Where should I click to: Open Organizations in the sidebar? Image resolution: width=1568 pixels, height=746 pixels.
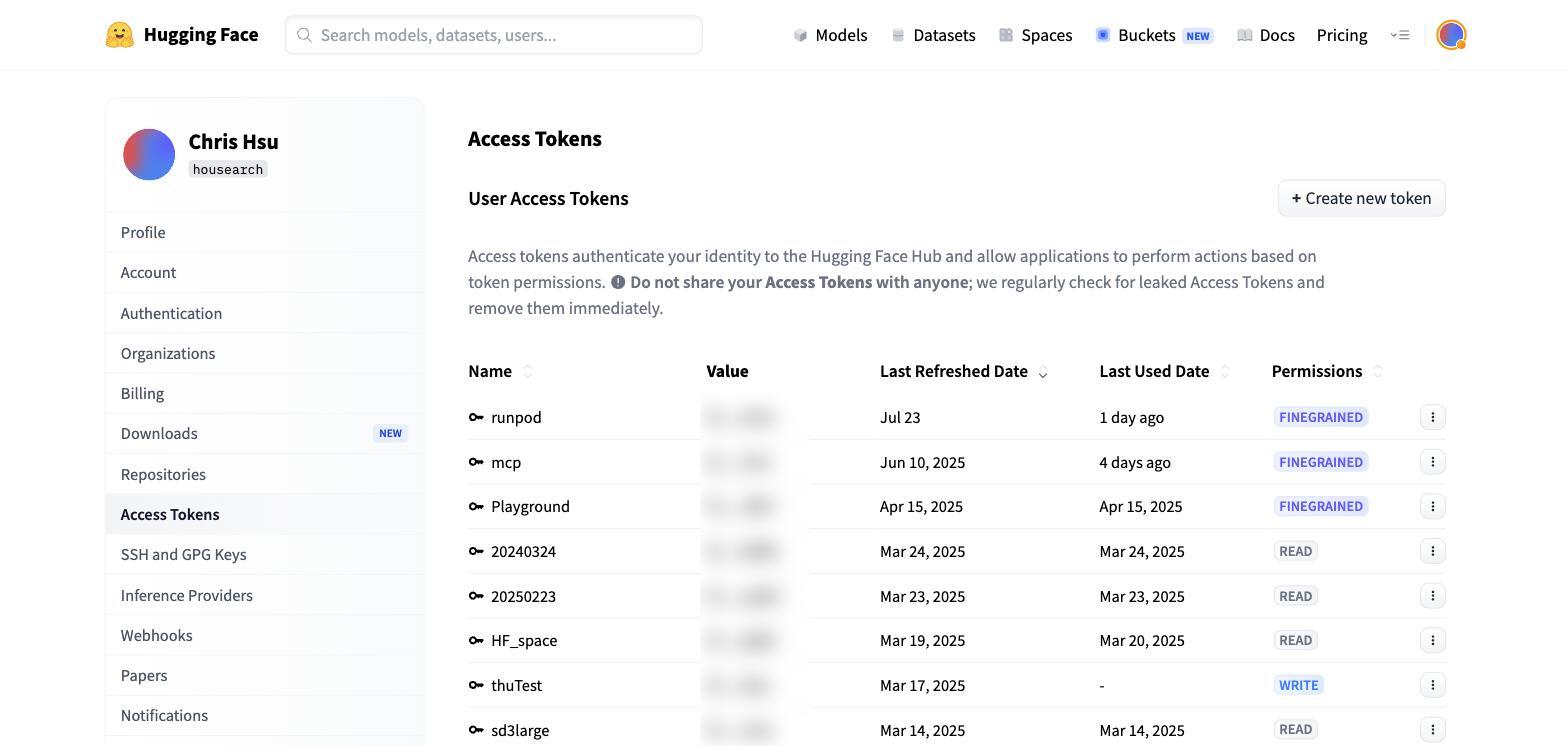point(264,353)
